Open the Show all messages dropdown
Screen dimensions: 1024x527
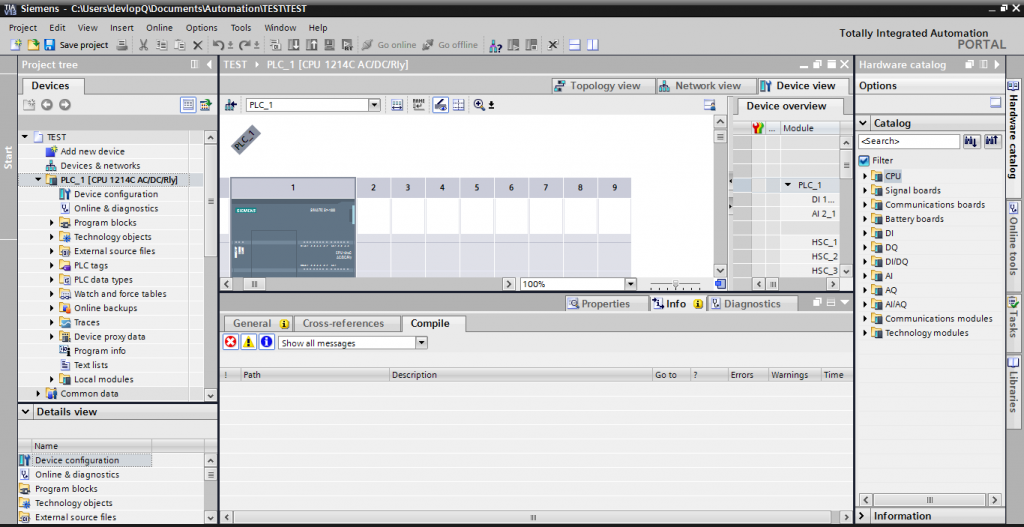click(x=421, y=343)
